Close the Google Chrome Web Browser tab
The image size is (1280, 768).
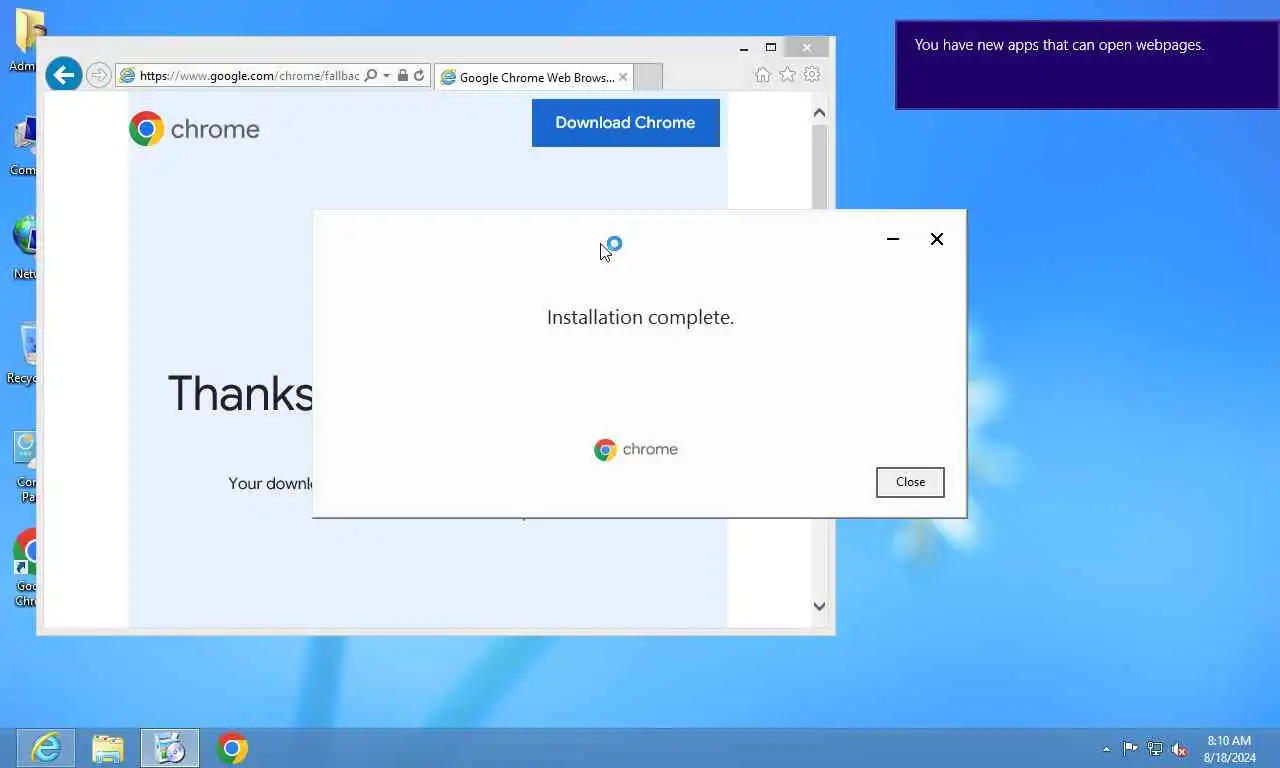pos(623,77)
